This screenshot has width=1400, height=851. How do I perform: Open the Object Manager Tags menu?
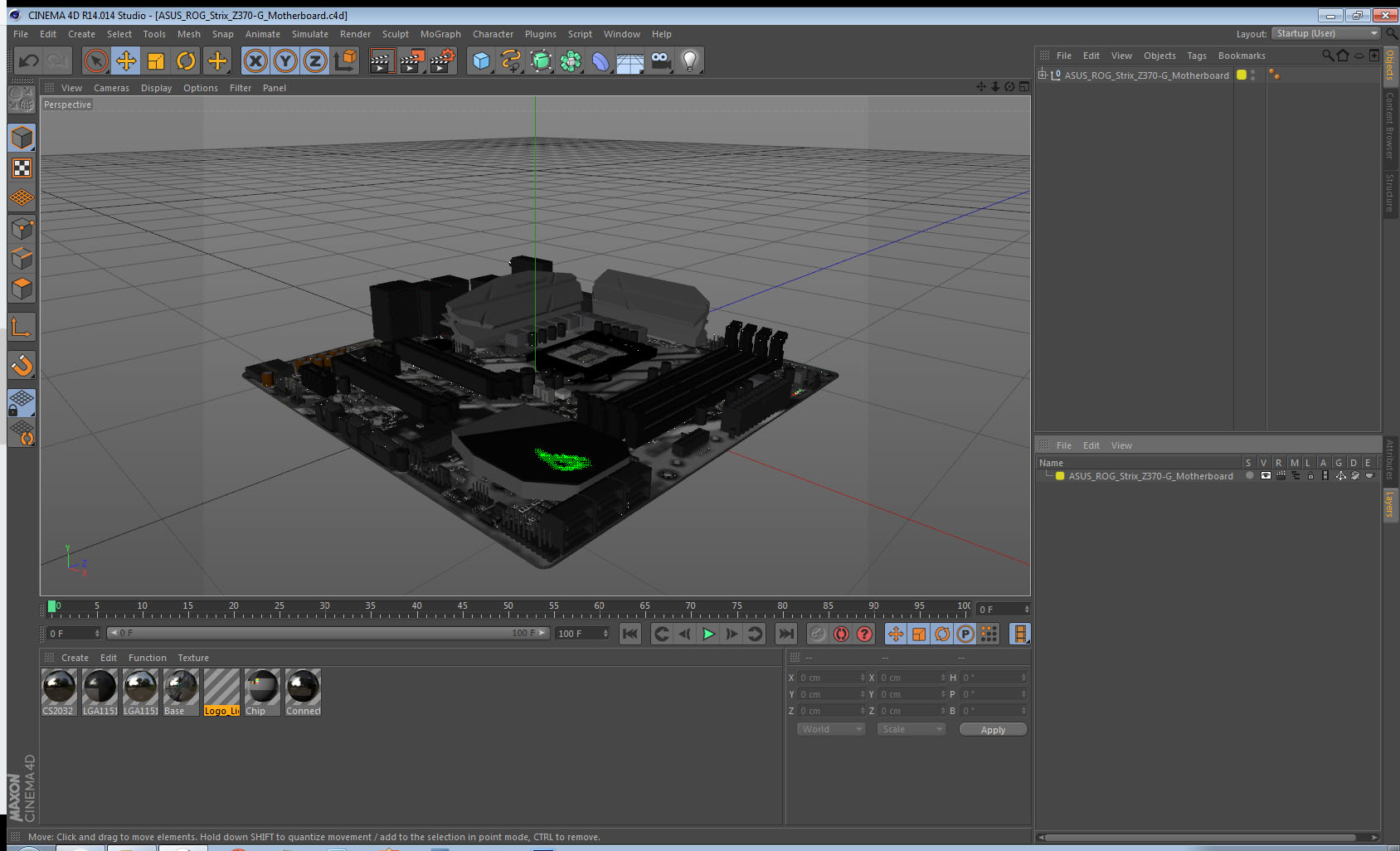point(1196,56)
